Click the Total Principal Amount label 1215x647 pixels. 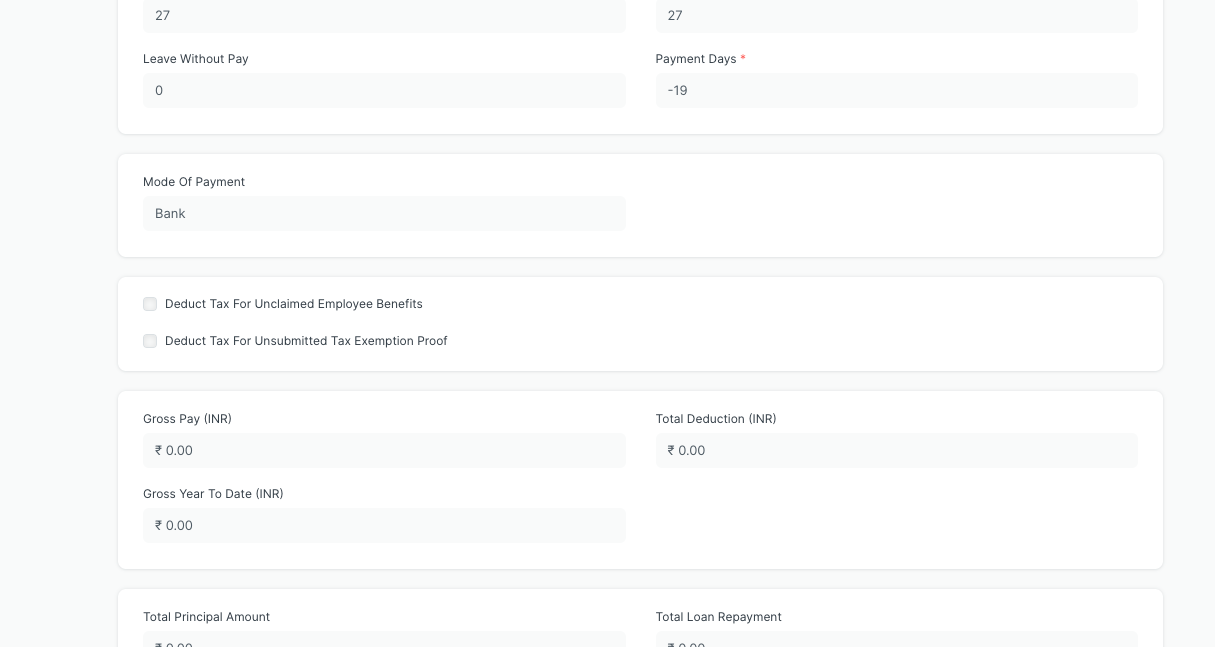(206, 617)
